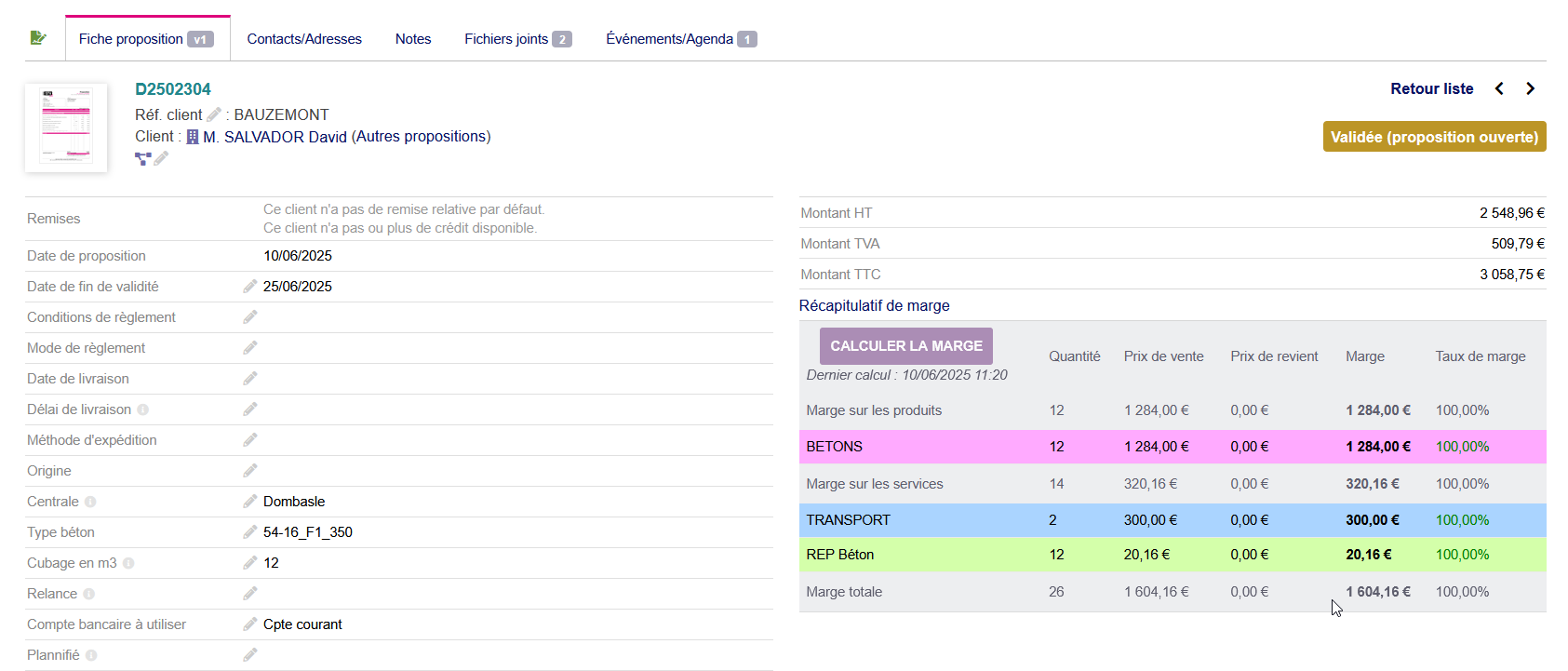Click validity end date 25/06/2025
1568x671 pixels.
tap(298, 287)
